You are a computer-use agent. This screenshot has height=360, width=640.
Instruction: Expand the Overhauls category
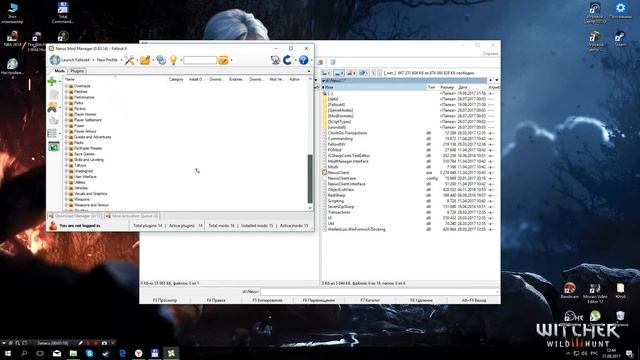tap(66, 86)
